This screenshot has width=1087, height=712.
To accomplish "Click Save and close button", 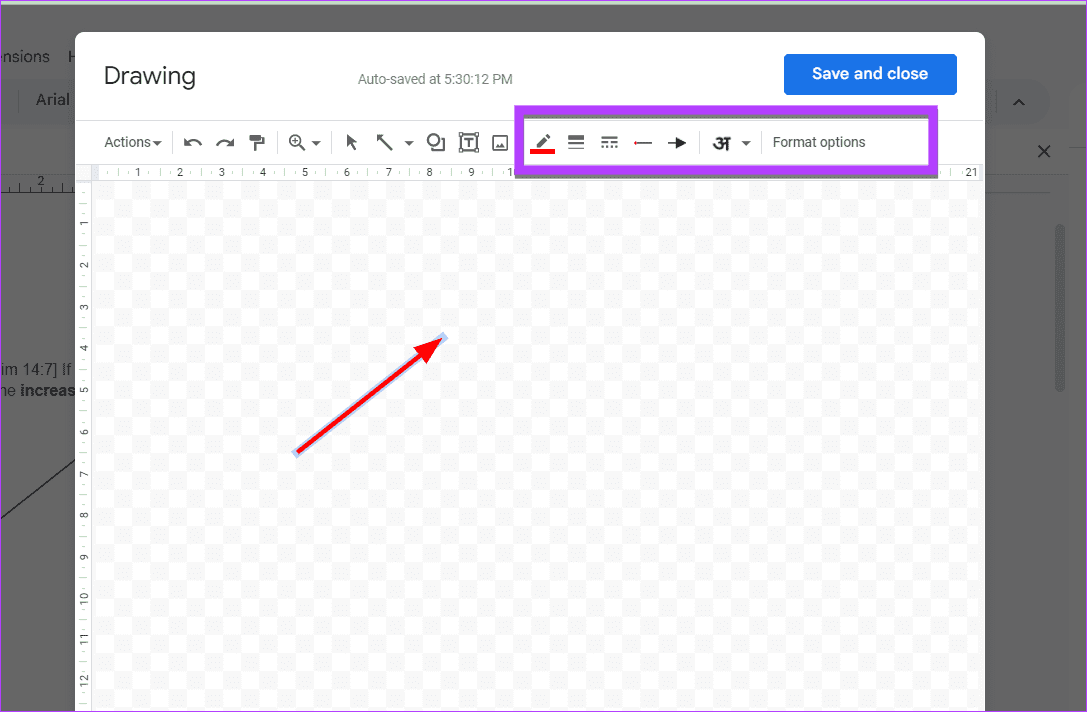I will (869, 74).
